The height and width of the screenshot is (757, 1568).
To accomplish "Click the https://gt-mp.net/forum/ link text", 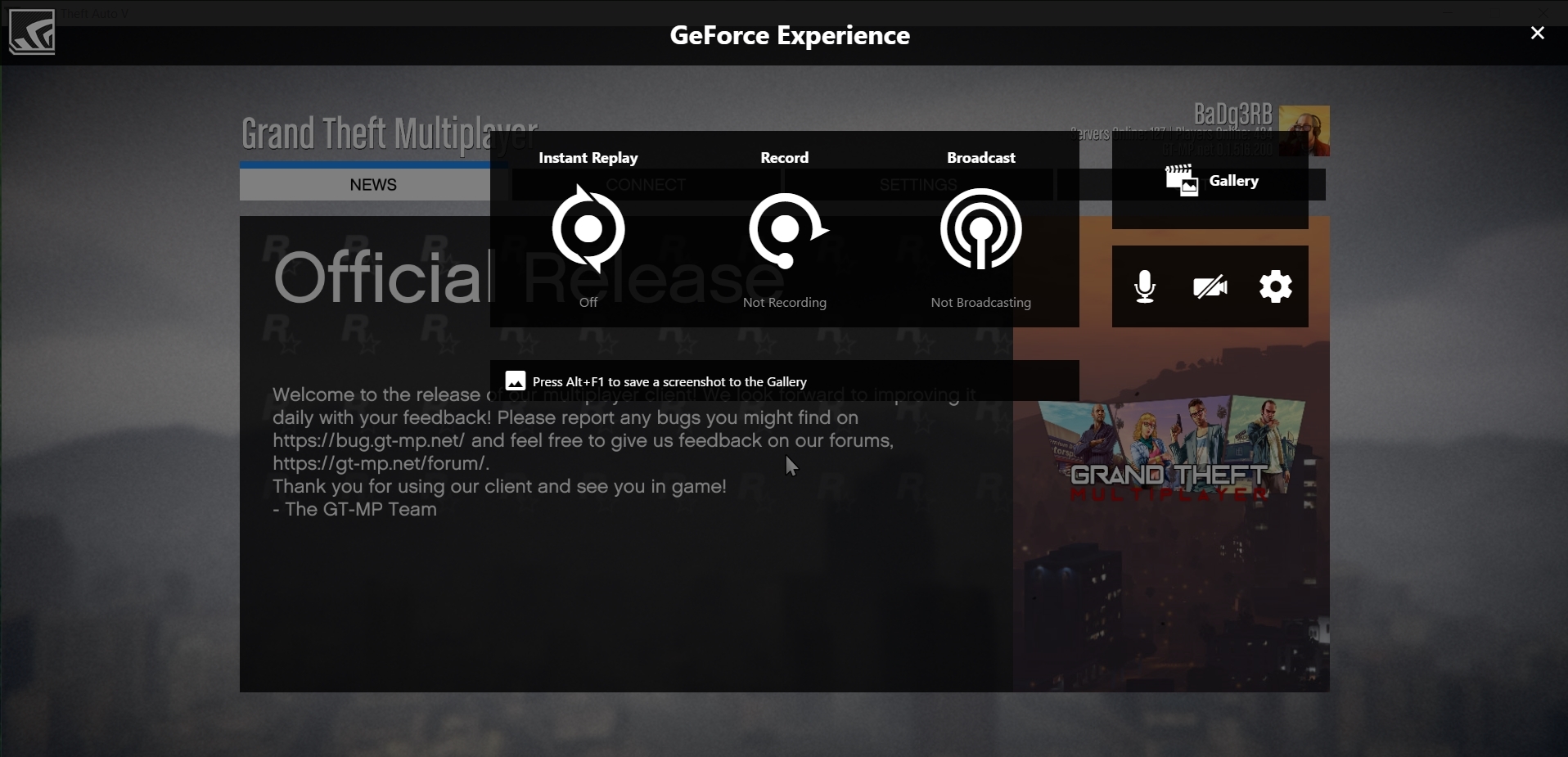I will pos(380,463).
